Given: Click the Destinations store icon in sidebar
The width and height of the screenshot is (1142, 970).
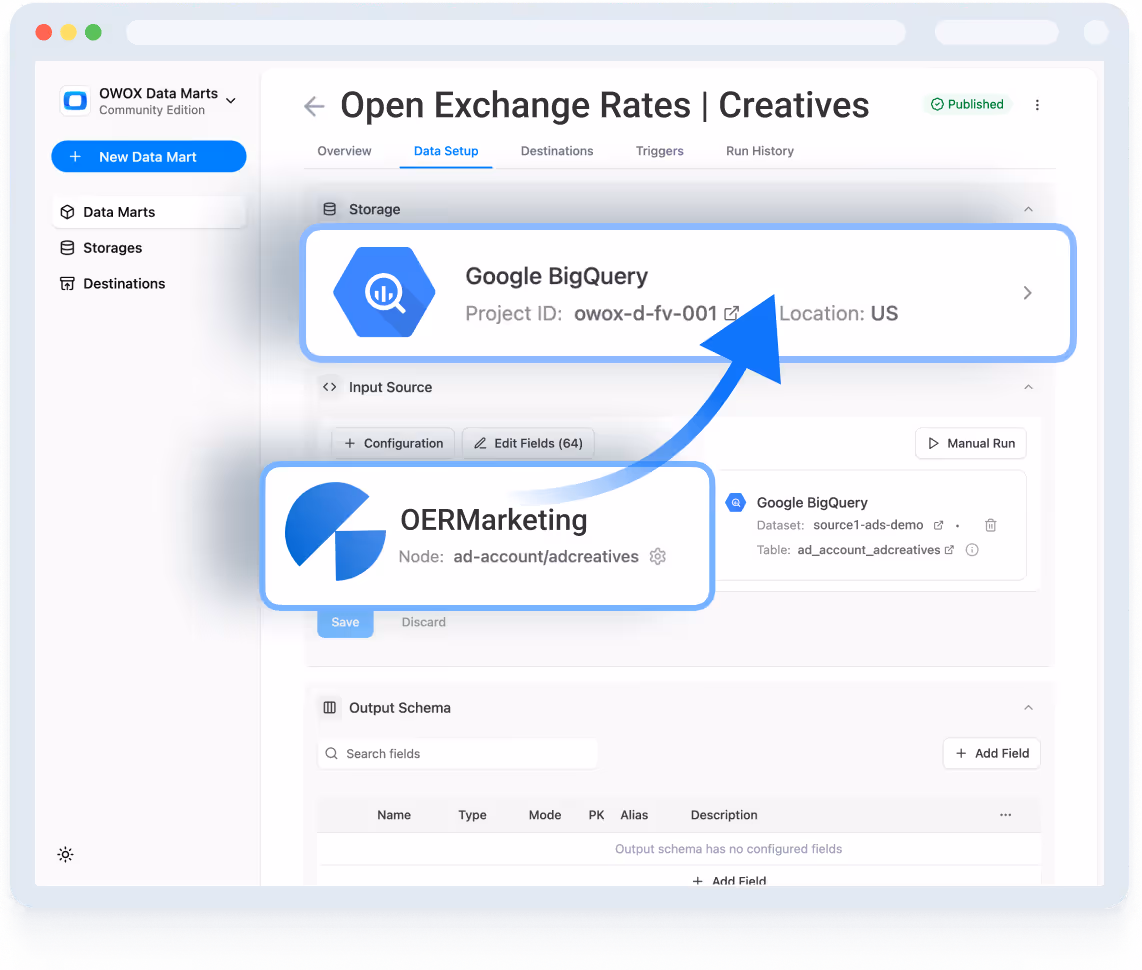Looking at the screenshot, I should pos(68,283).
